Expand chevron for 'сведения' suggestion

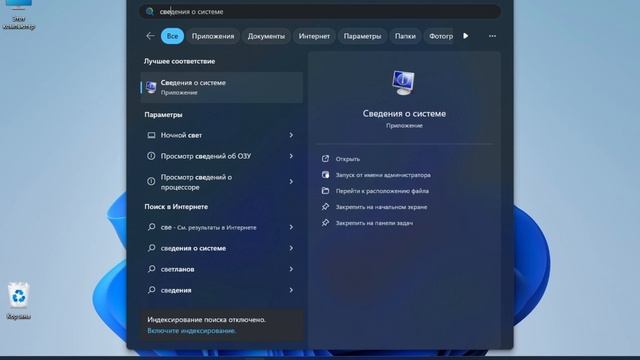(x=291, y=290)
